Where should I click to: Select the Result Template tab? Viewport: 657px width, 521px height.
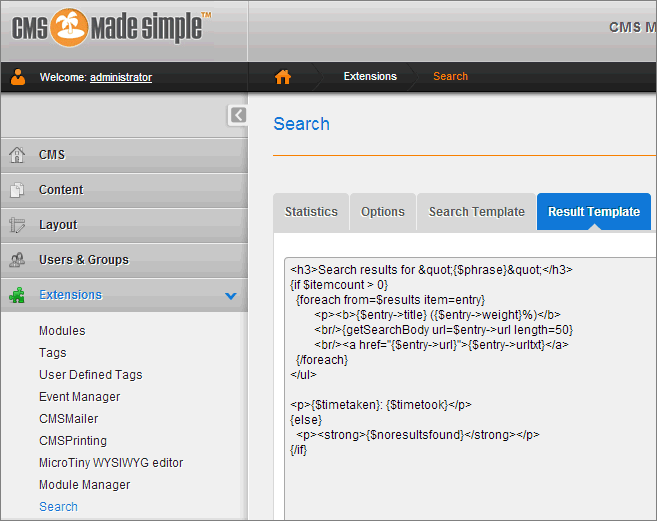point(594,212)
